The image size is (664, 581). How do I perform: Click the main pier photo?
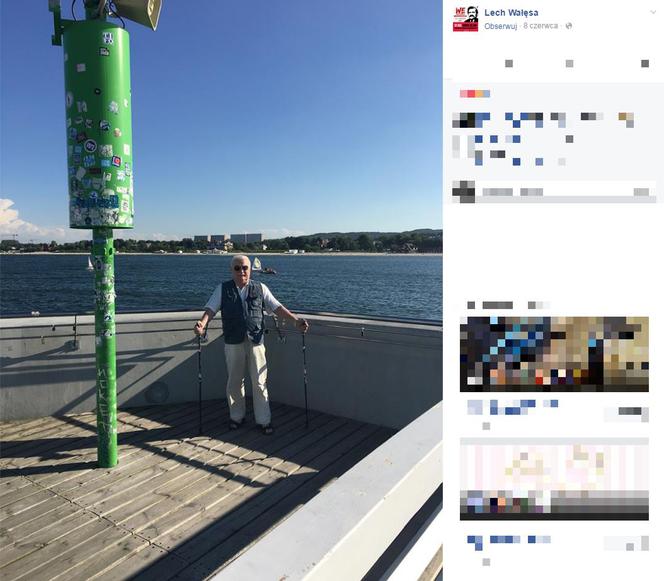coord(221,290)
